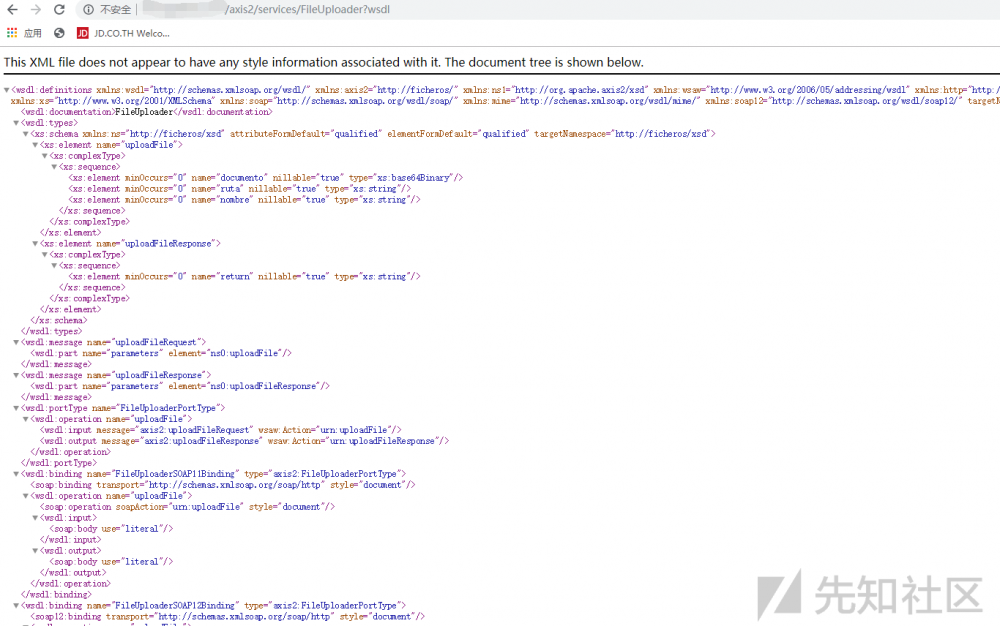Collapse wsdl:binding FileUploaderSOAP12Binding node
Viewport: 1000px width, 626px height.
tap(17, 606)
